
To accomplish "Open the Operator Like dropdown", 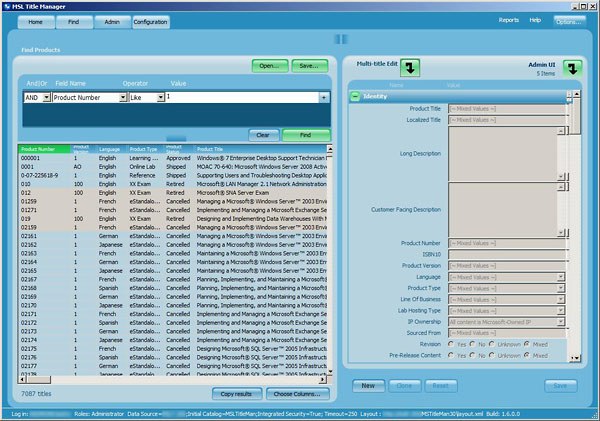I will 161,98.
